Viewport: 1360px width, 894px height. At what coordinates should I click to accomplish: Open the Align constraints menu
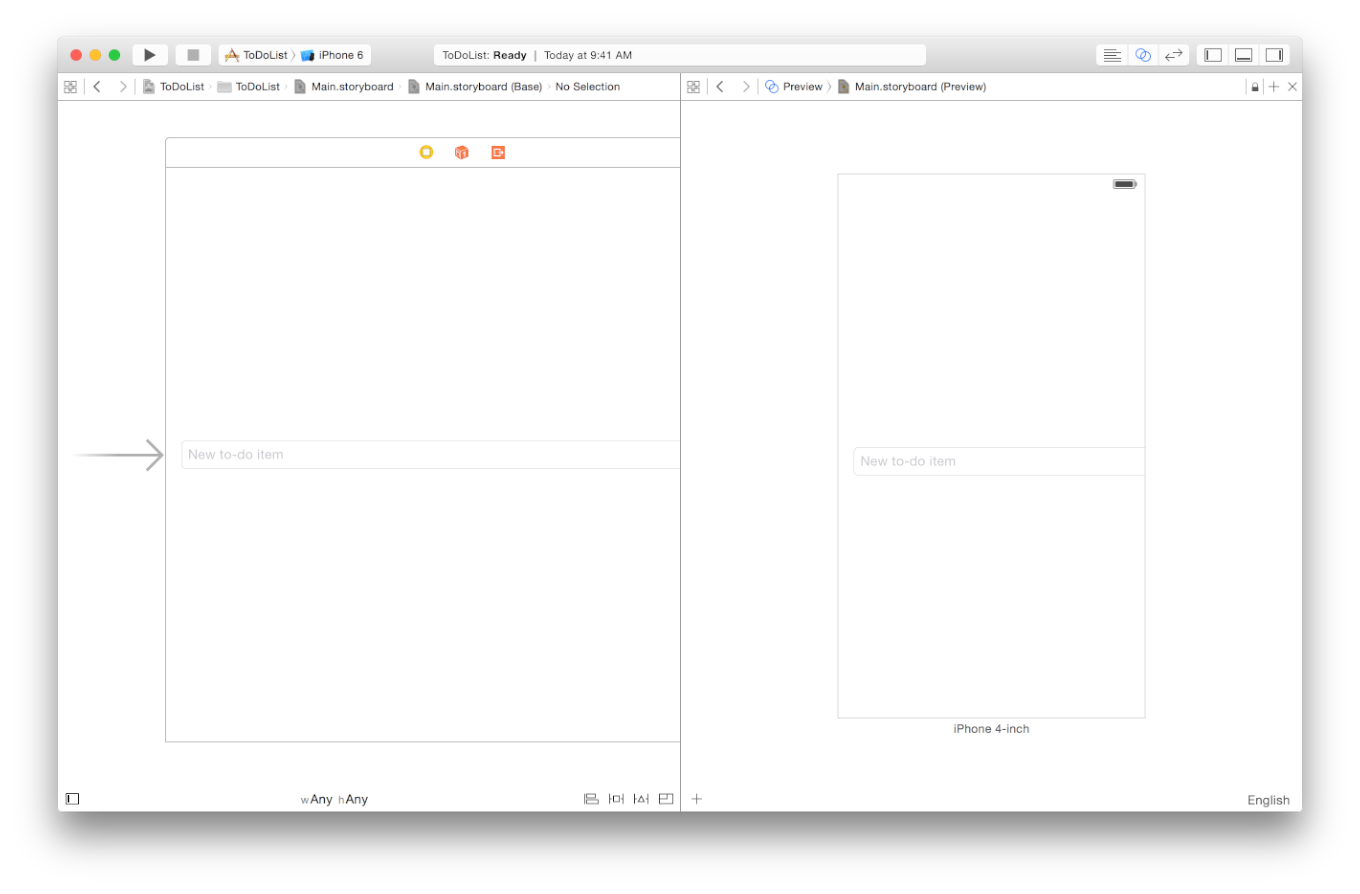coord(591,799)
